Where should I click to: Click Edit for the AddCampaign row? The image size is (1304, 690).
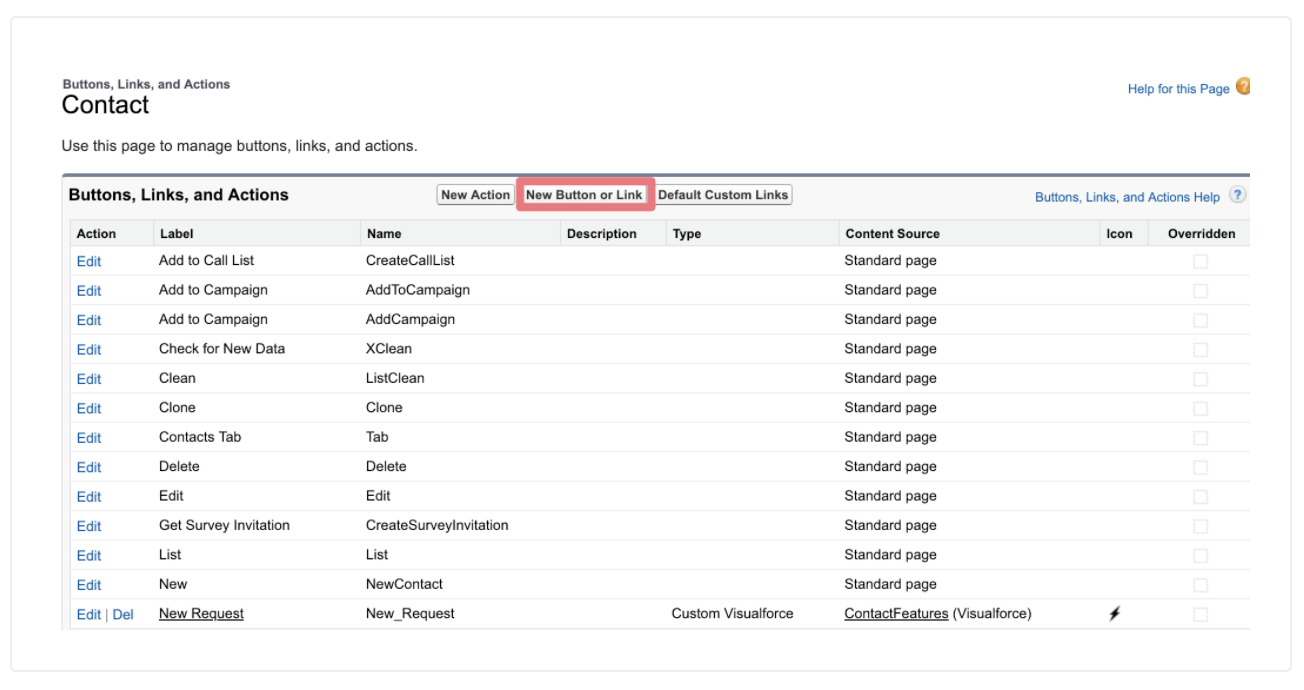pyautogui.click(x=89, y=320)
